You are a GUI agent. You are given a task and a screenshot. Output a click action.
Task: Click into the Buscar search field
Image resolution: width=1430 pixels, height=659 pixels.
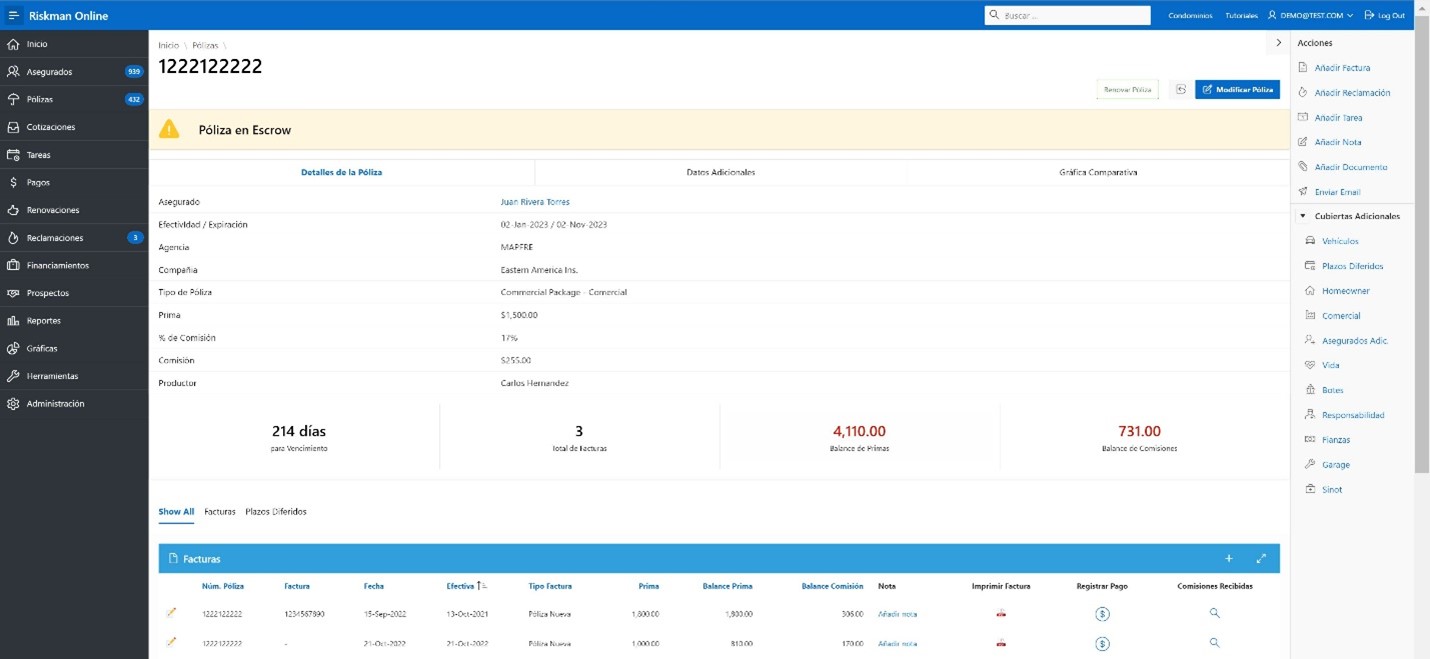[1067, 15]
